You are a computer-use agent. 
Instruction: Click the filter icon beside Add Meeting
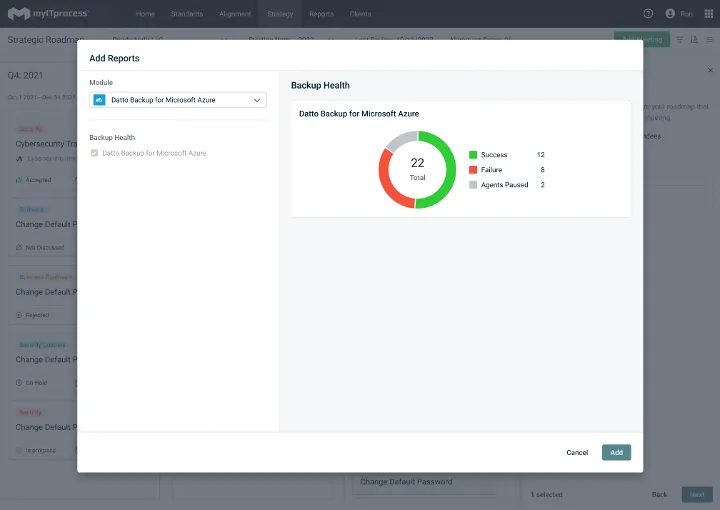(x=680, y=40)
